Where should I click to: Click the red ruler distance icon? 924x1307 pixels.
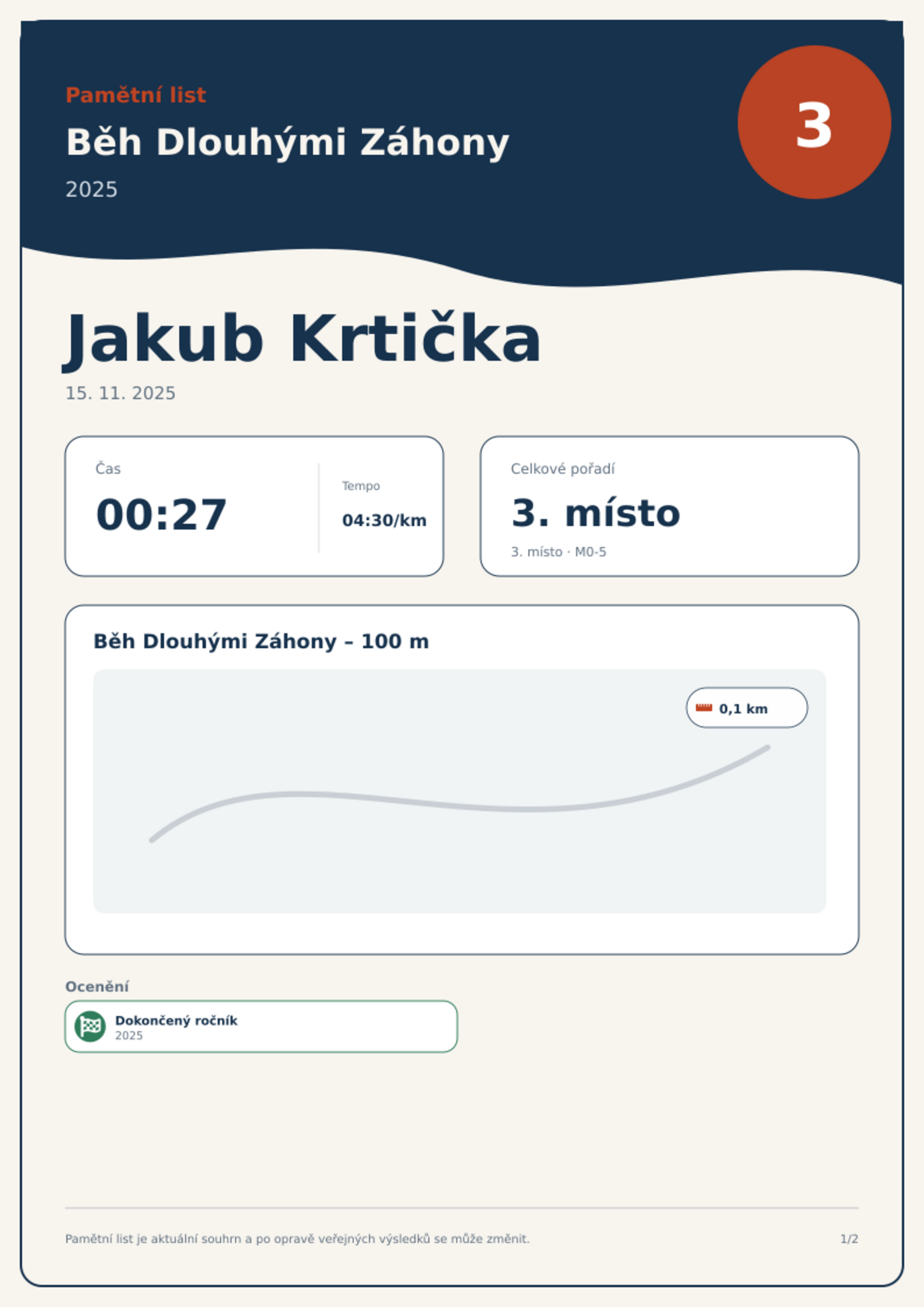(704, 708)
